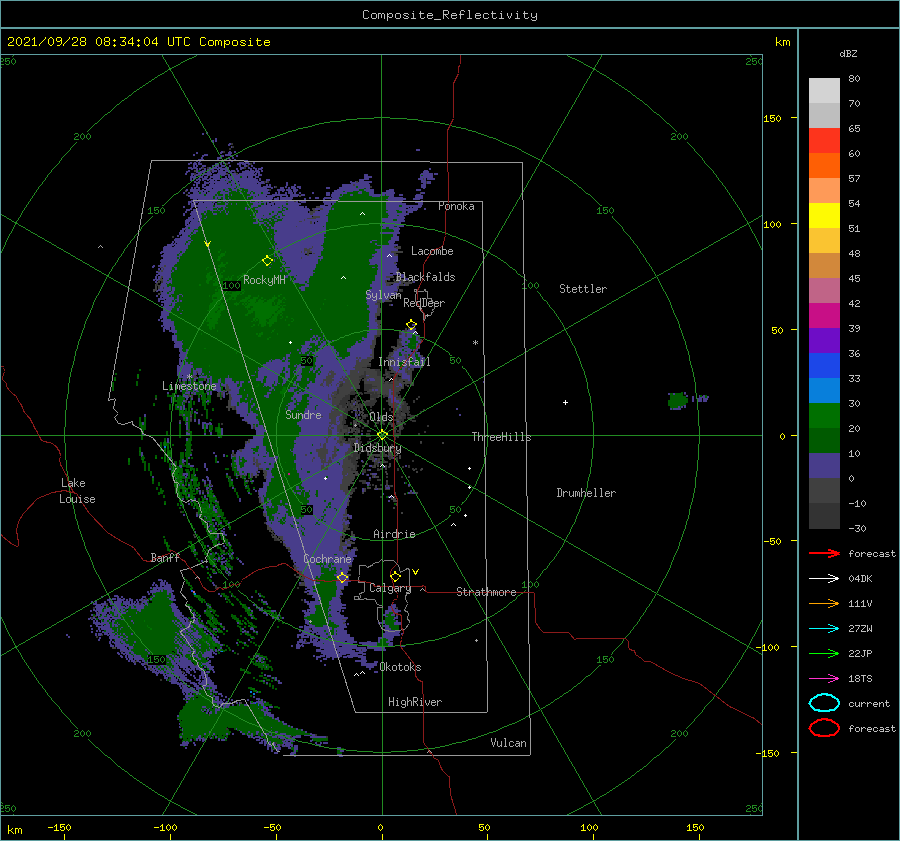Click the red forecast arrow in the legend
This screenshot has height=841, width=900.
coord(824,553)
